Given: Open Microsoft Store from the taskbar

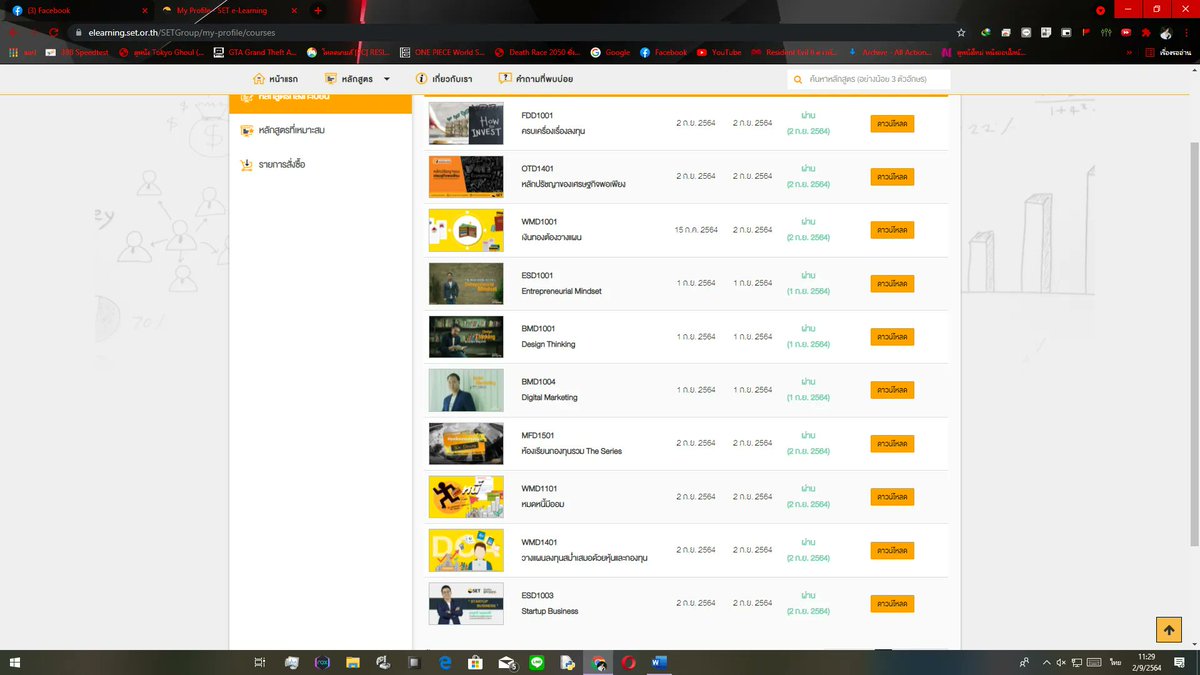Looking at the screenshot, I should [x=476, y=662].
